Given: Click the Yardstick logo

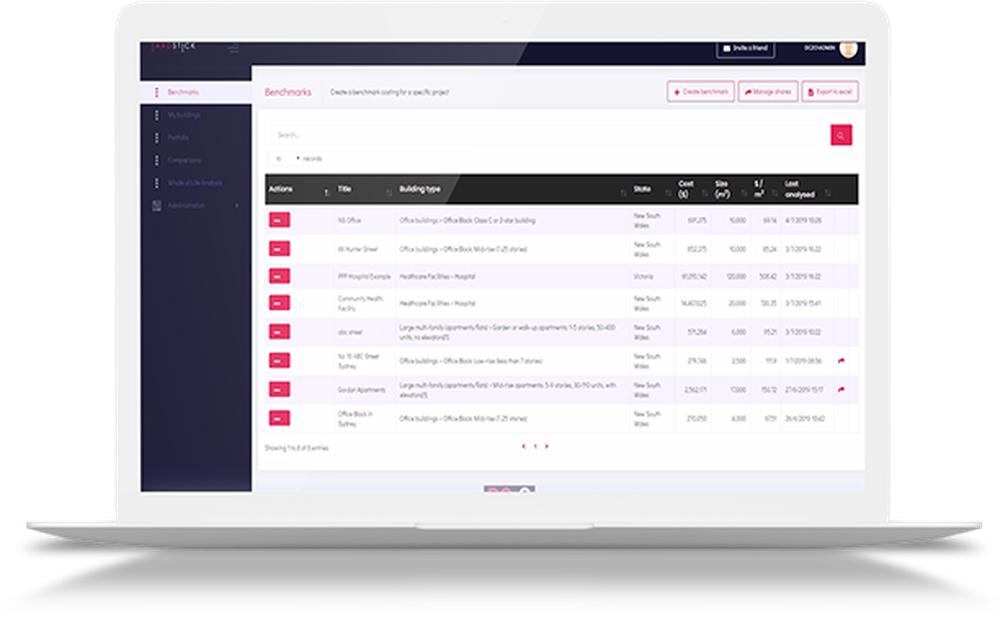Looking at the screenshot, I should point(174,47).
